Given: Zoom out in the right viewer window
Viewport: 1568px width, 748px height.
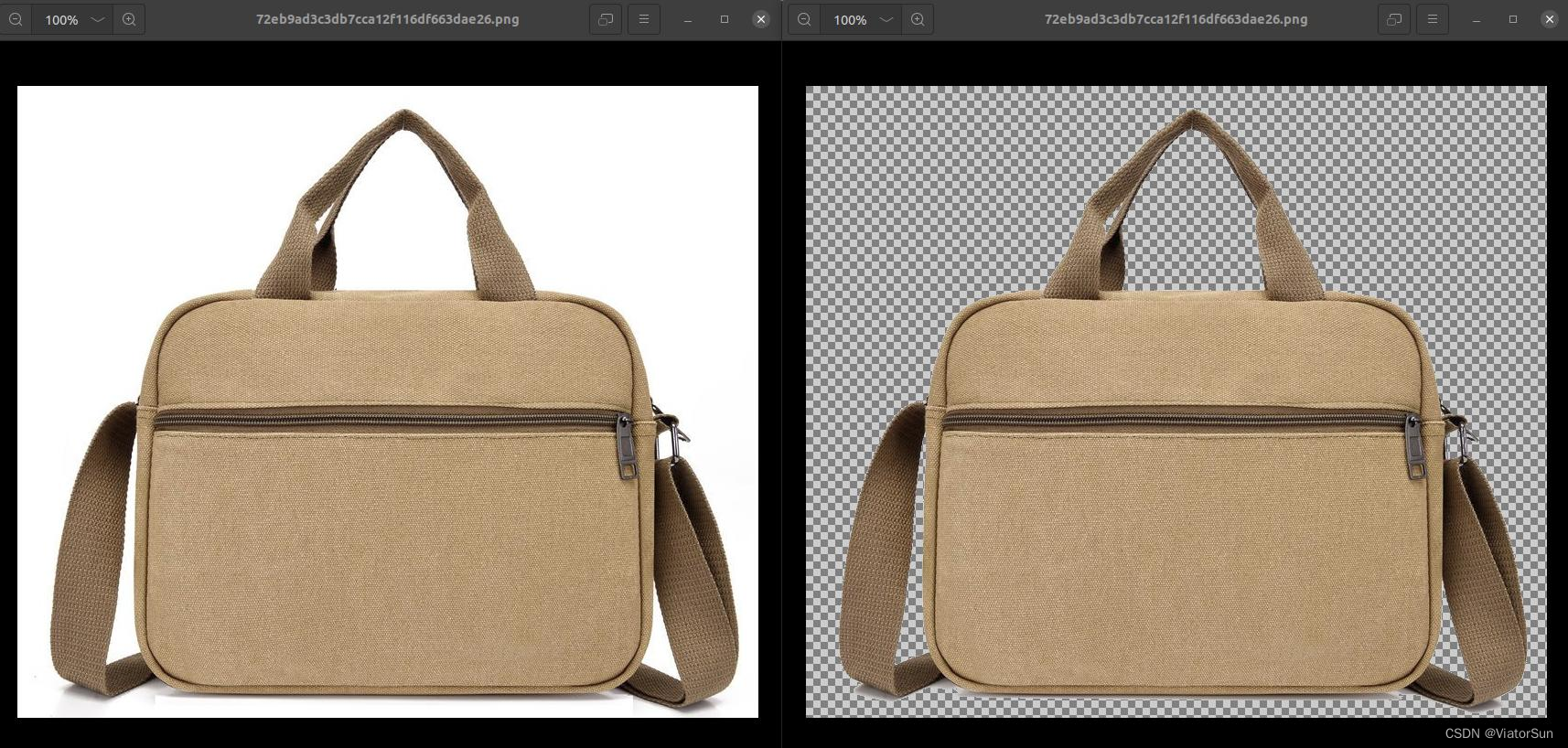Looking at the screenshot, I should 804,19.
